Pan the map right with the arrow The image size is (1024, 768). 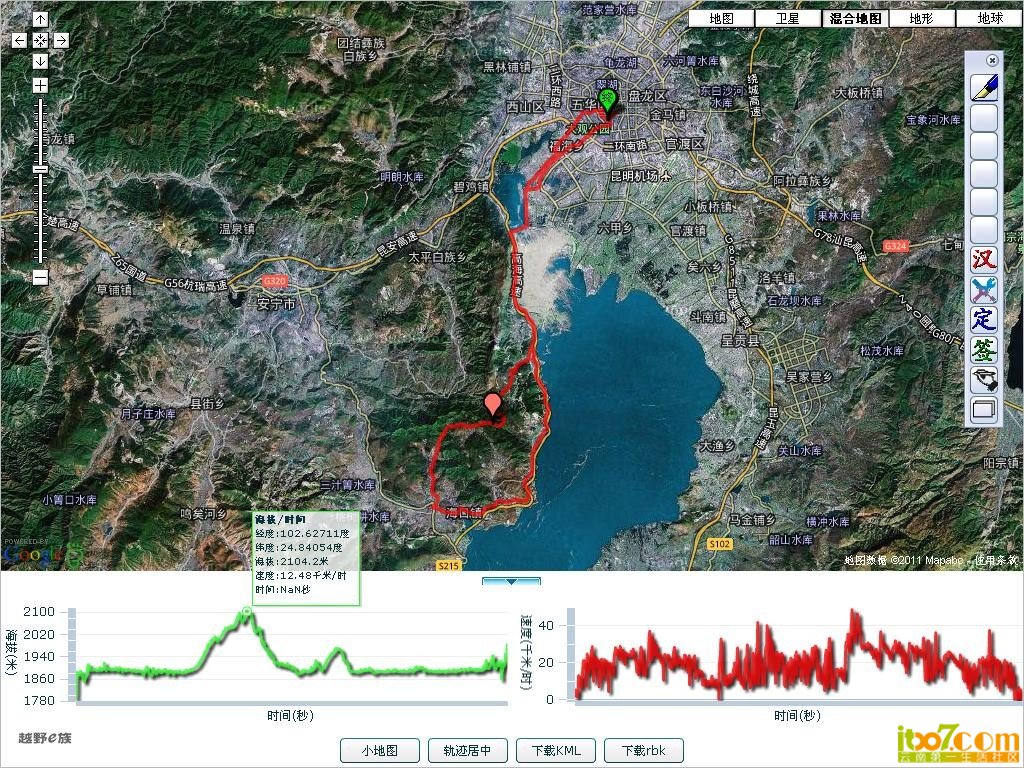click(x=61, y=40)
